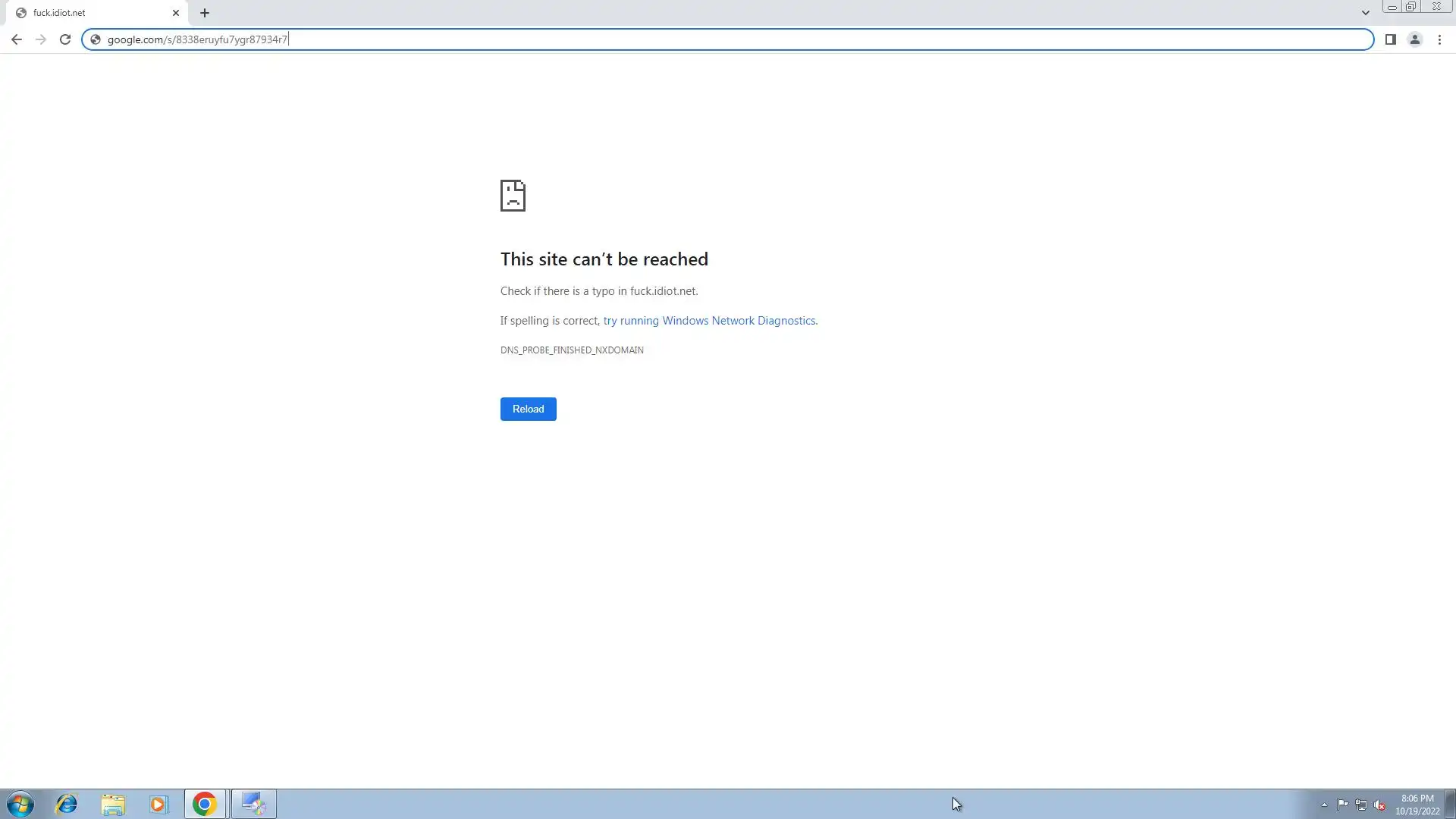This screenshot has width=1456, height=819.
Task: Show hidden system tray icons
Action: [x=1324, y=805]
